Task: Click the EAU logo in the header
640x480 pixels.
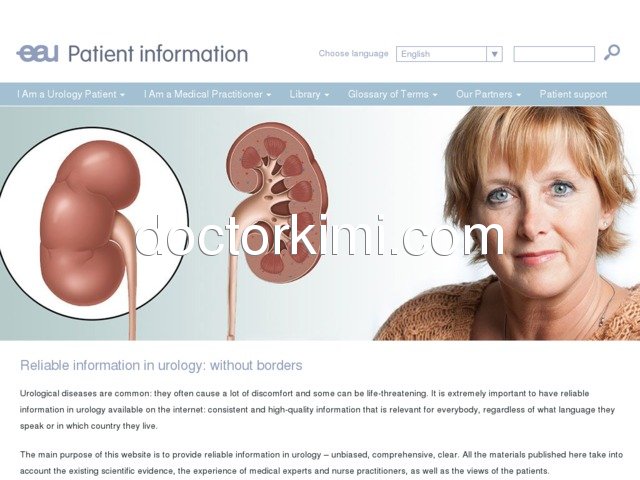Action: 38,53
